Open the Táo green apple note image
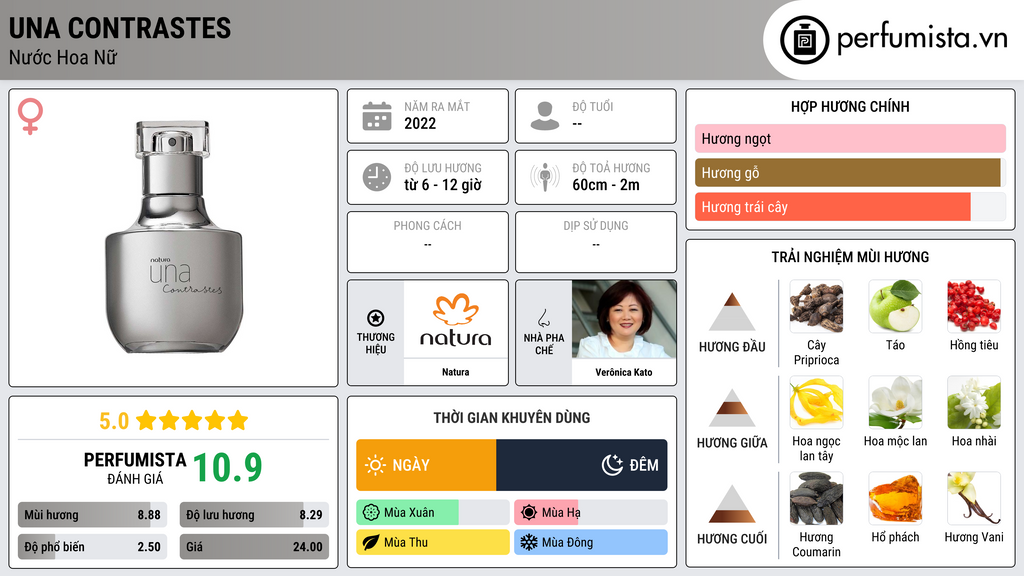 pos(895,306)
